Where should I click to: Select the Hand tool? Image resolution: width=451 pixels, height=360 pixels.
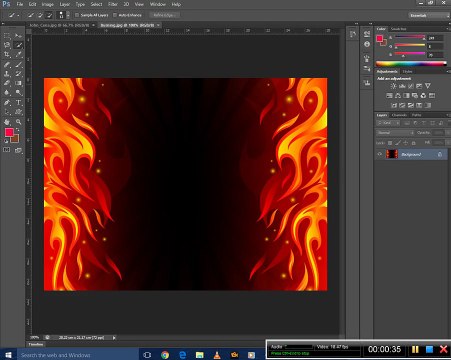pyautogui.click(x=7, y=122)
